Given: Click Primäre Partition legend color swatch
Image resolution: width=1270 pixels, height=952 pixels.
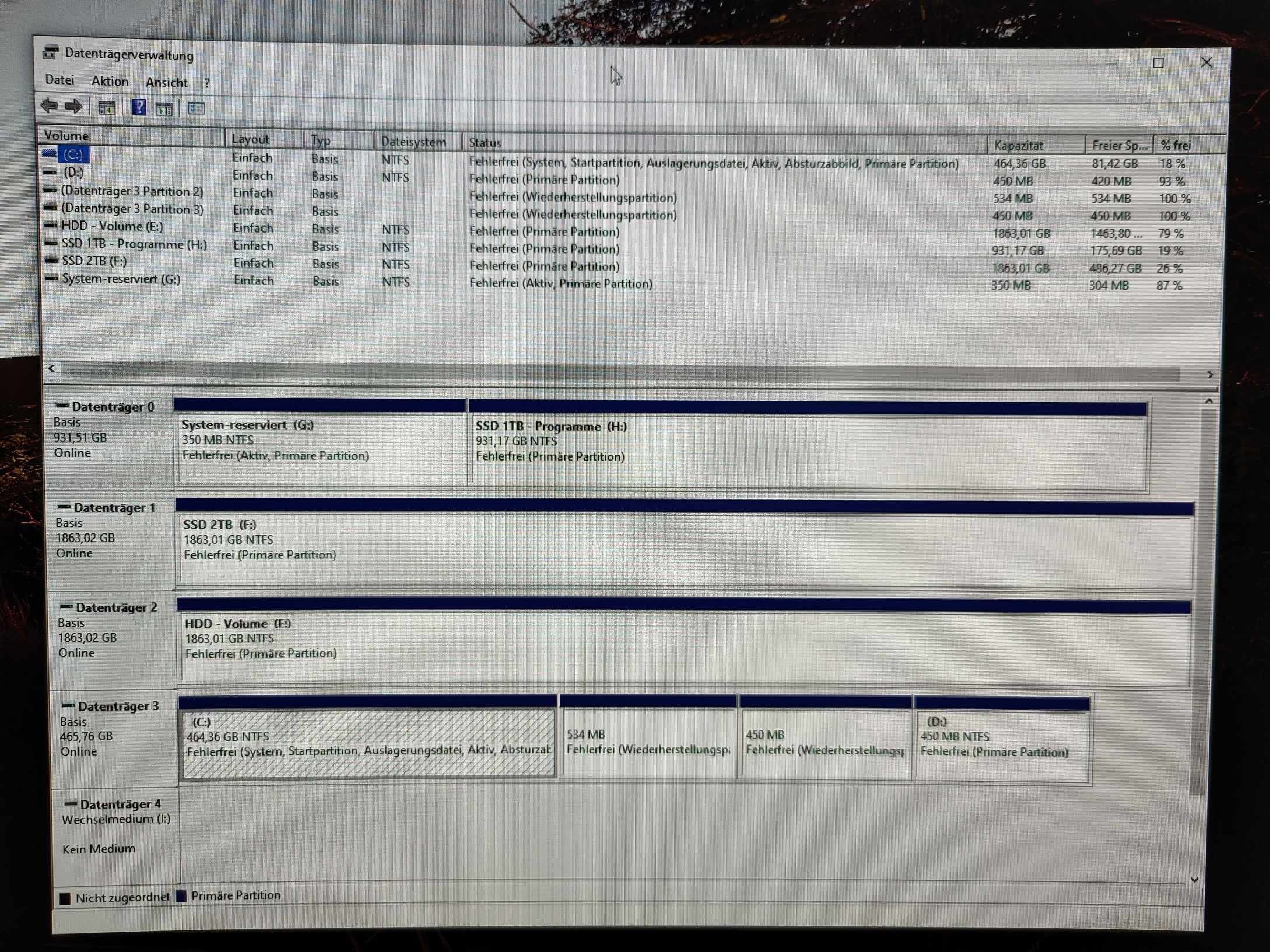Looking at the screenshot, I should (x=181, y=896).
